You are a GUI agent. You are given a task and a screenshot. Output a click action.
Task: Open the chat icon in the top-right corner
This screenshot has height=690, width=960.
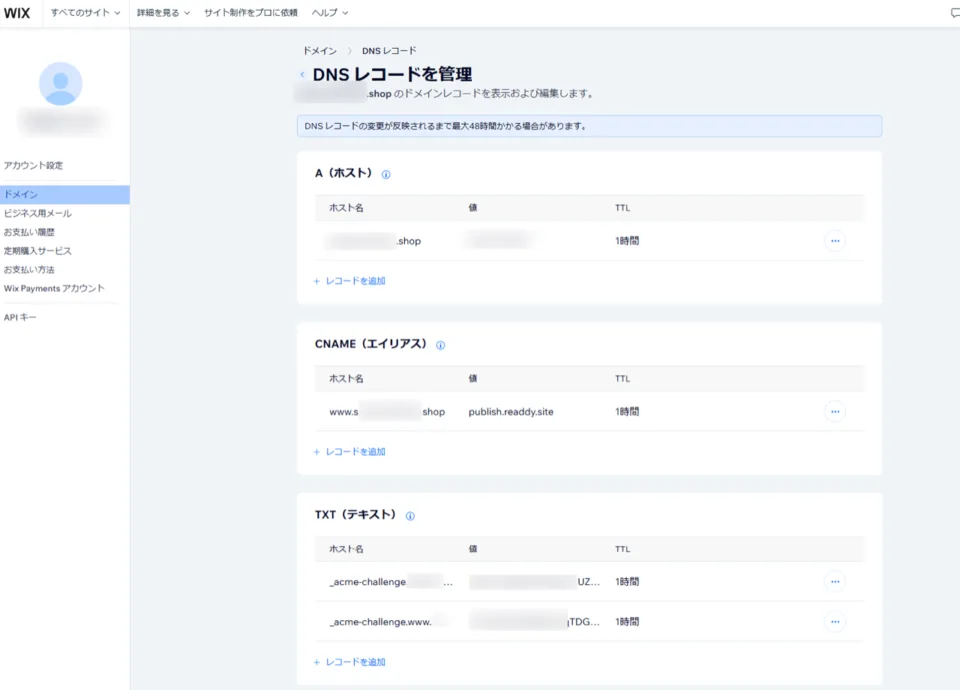(x=954, y=13)
